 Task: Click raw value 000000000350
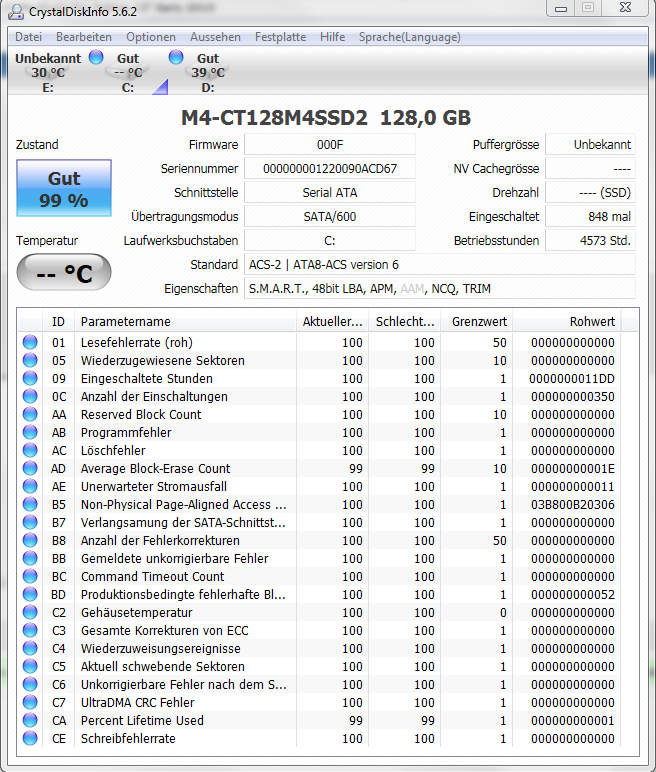click(x=573, y=397)
